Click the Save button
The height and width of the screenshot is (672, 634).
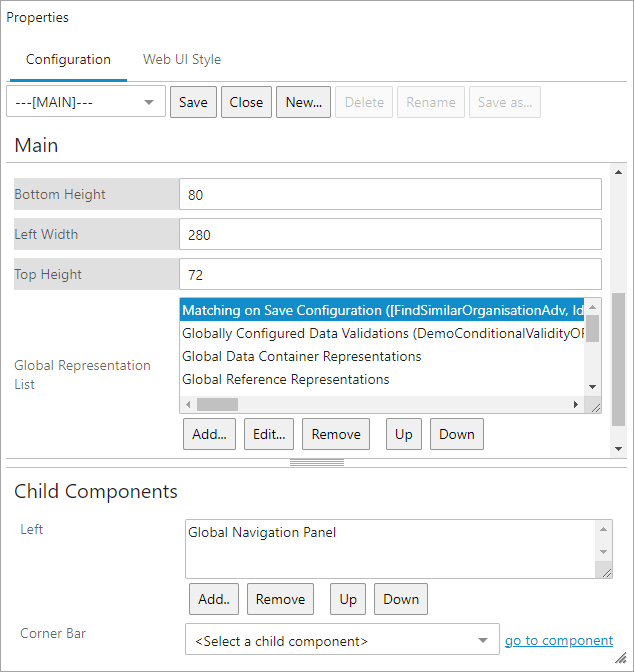(193, 102)
